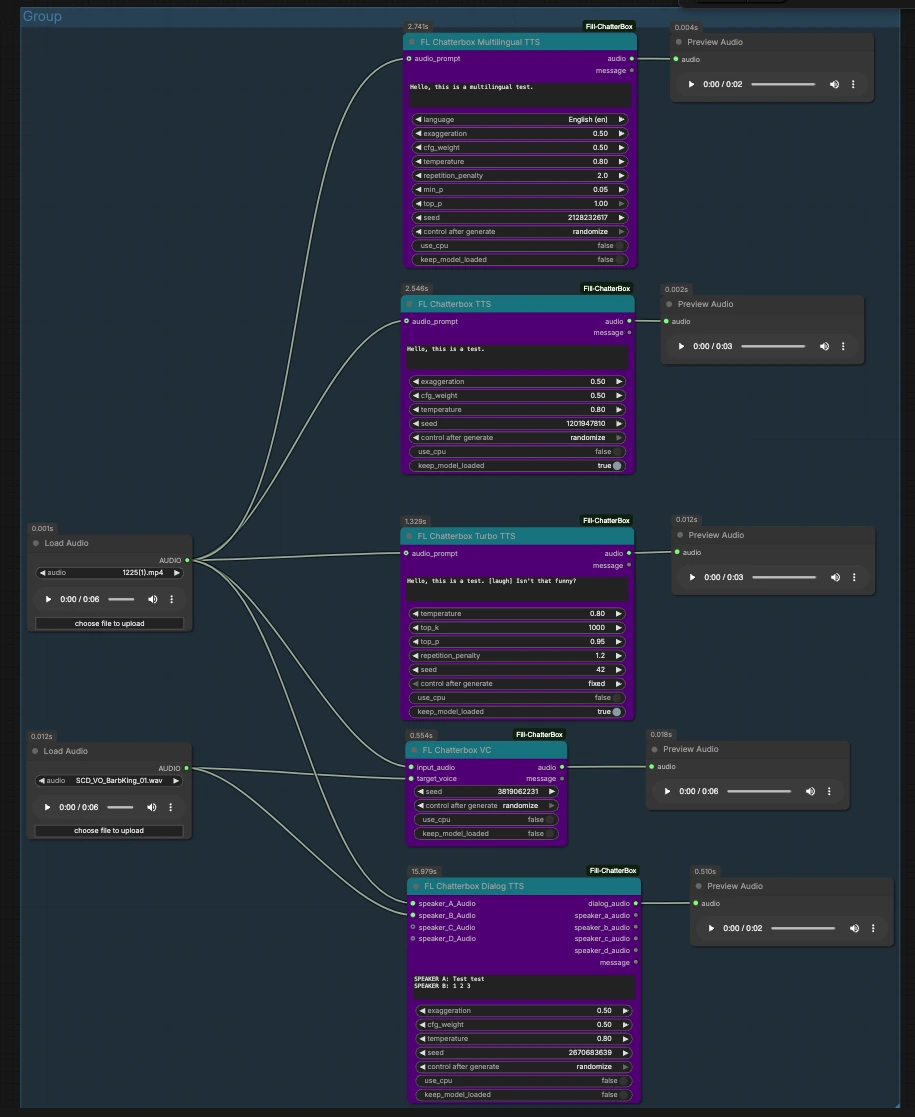Toggle use_cpu on FL Chatterbox TTS node
Image resolution: width=915 pixels, height=1117 pixels.
pyautogui.click(x=517, y=452)
